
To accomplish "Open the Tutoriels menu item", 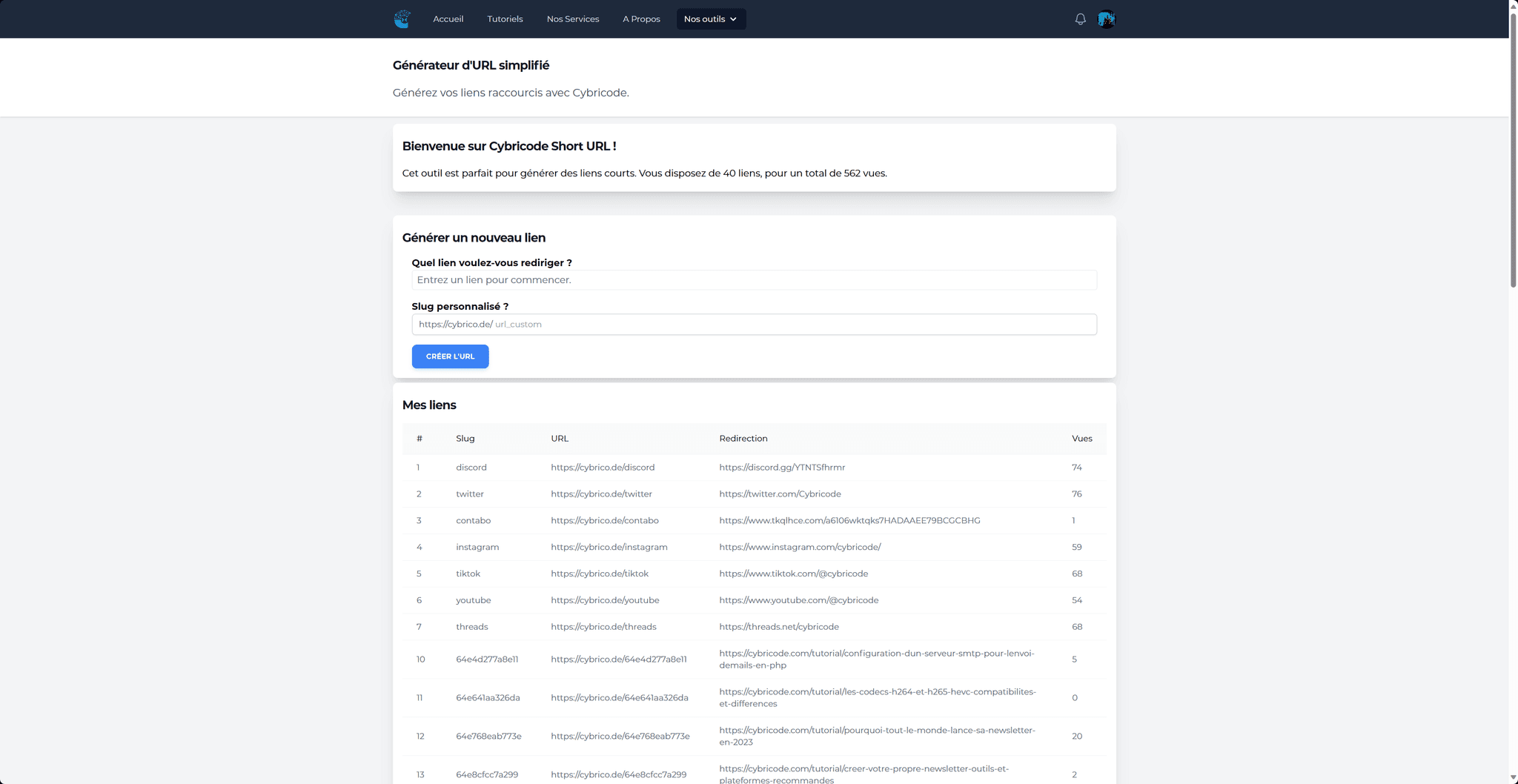I will pos(505,19).
